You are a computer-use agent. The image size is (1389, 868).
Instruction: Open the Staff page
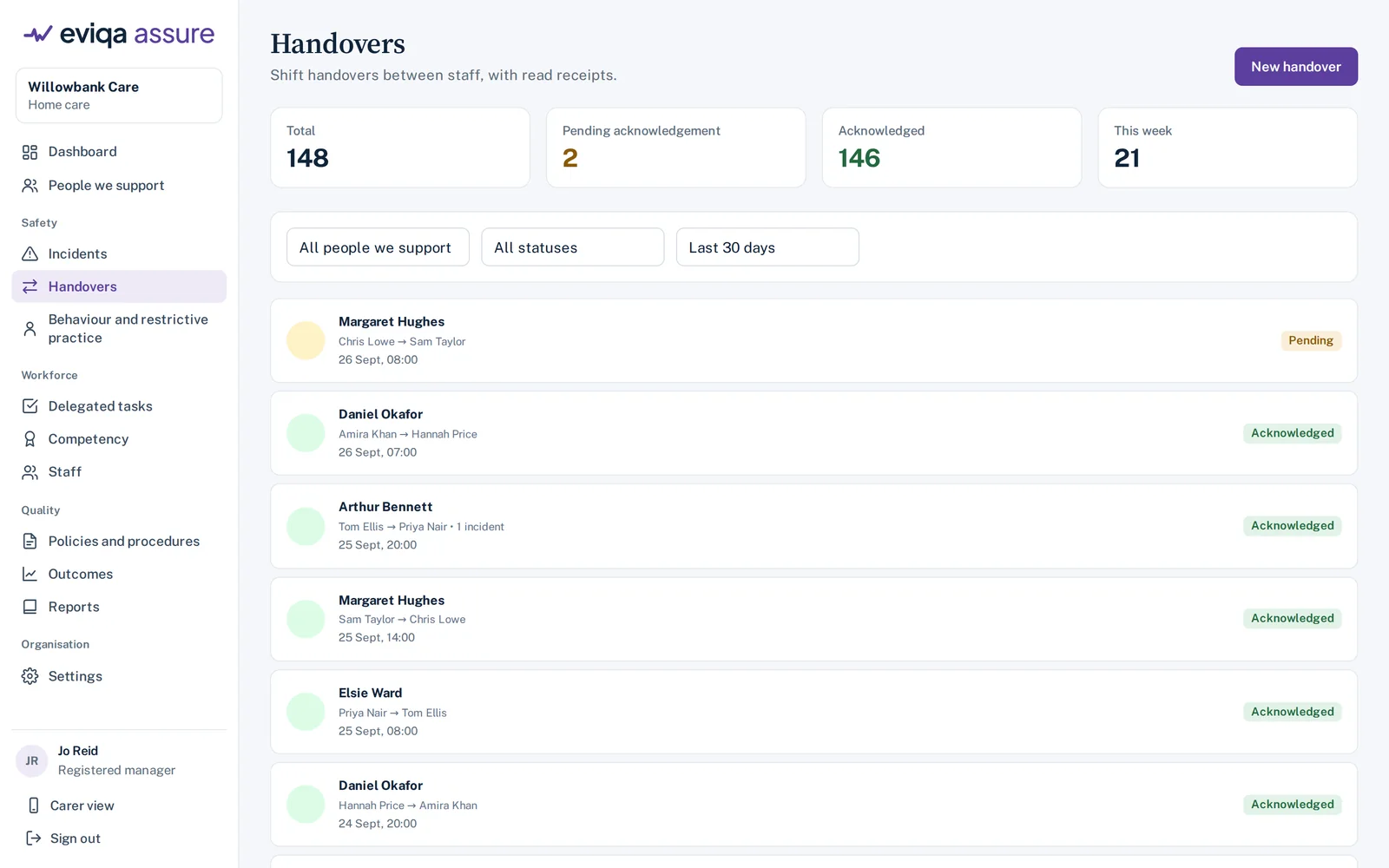click(x=119, y=472)
